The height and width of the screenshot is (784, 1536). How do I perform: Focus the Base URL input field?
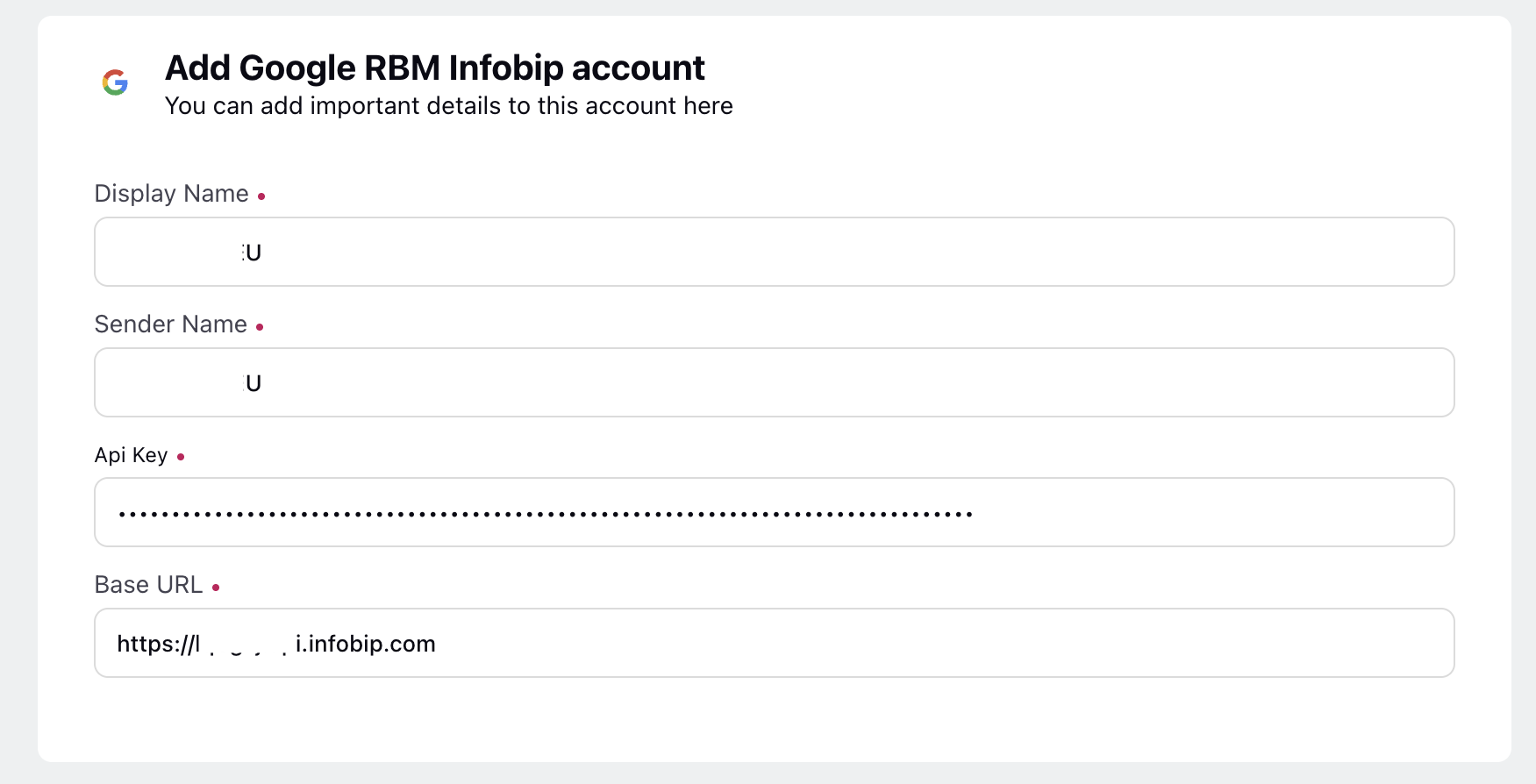click(775, 643)
